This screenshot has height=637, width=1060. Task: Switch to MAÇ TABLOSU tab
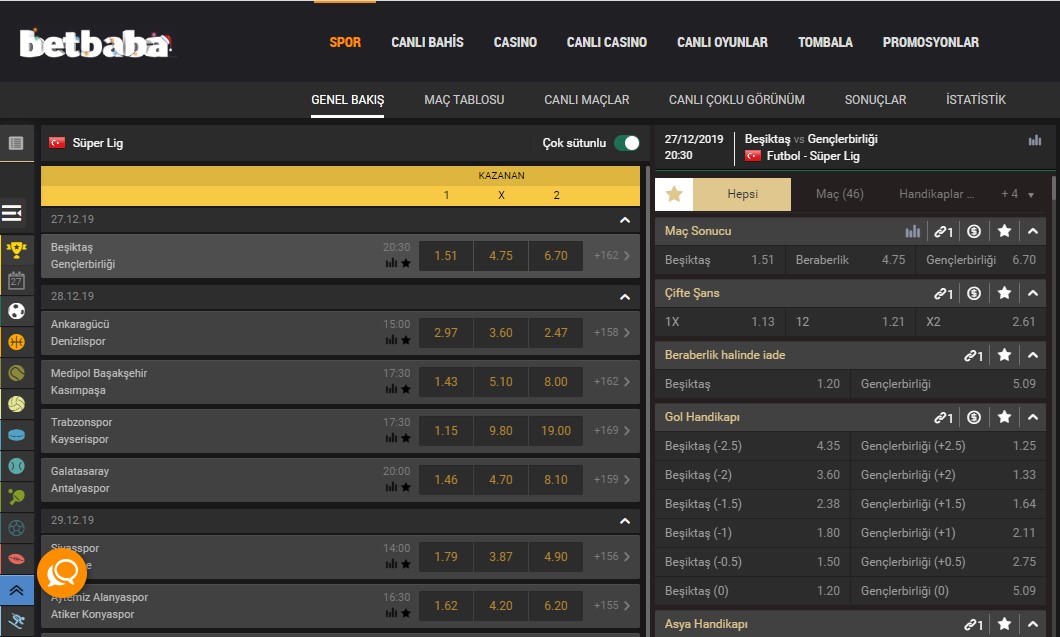click(464, 99)
